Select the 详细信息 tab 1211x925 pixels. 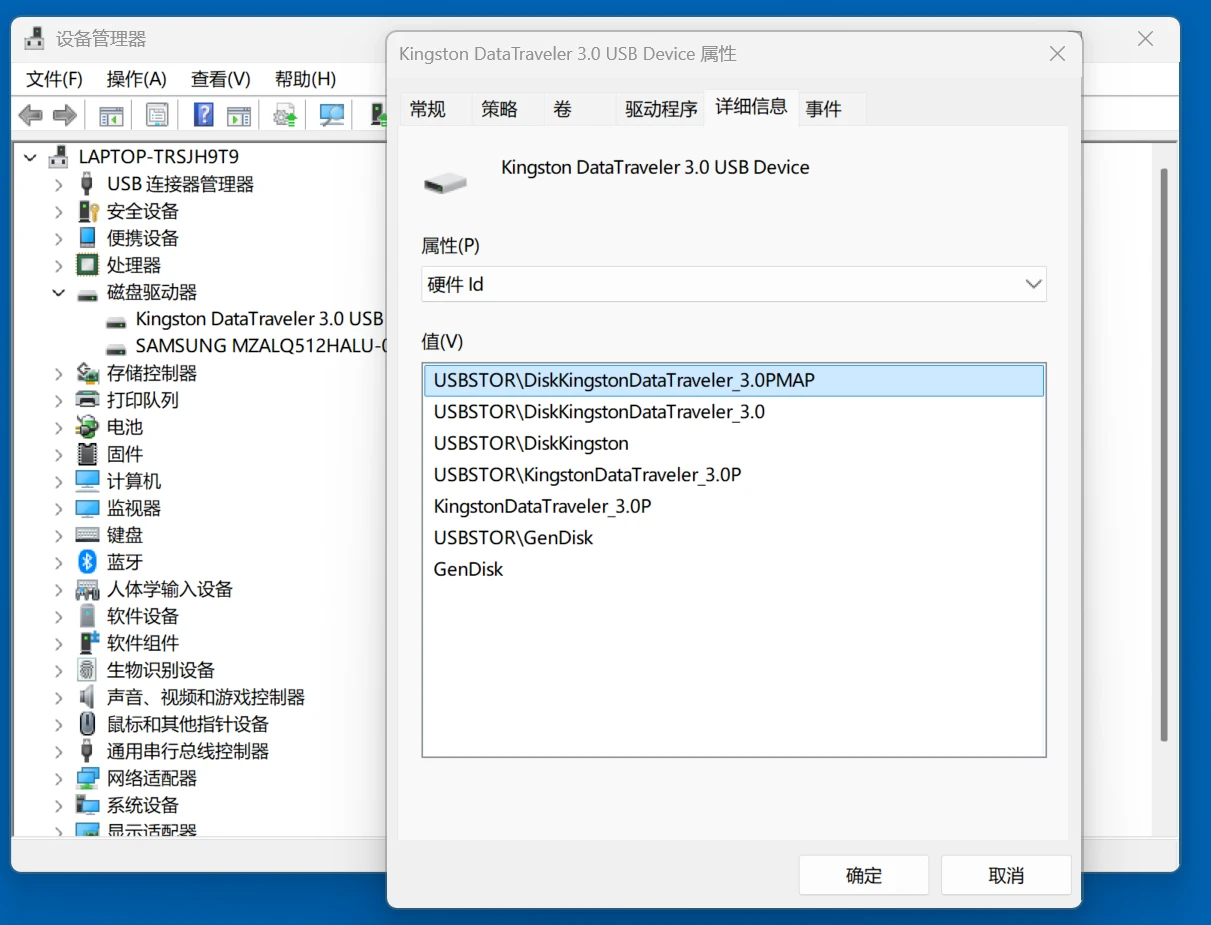point(751,107)
